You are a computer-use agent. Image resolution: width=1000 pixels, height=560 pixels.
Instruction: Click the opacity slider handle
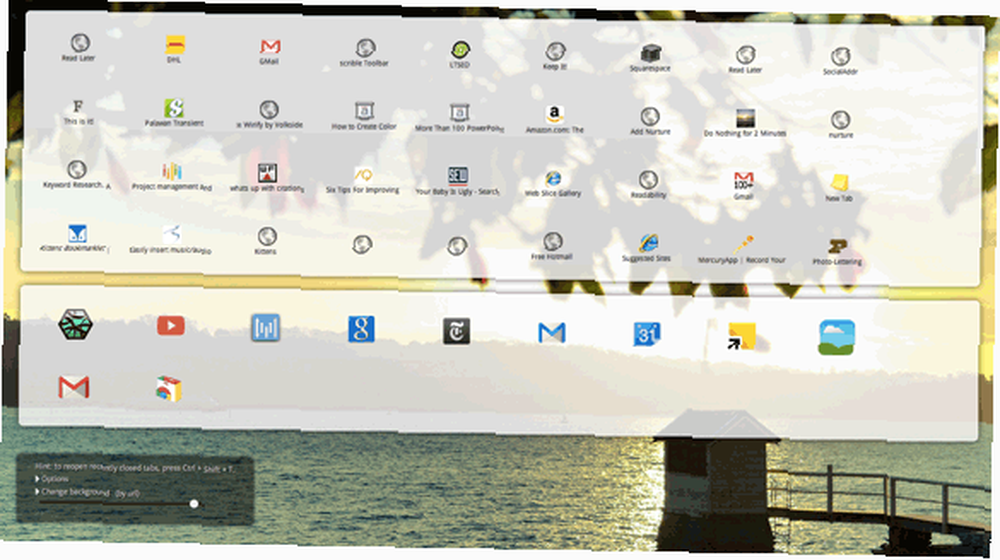tap(194, 504)
